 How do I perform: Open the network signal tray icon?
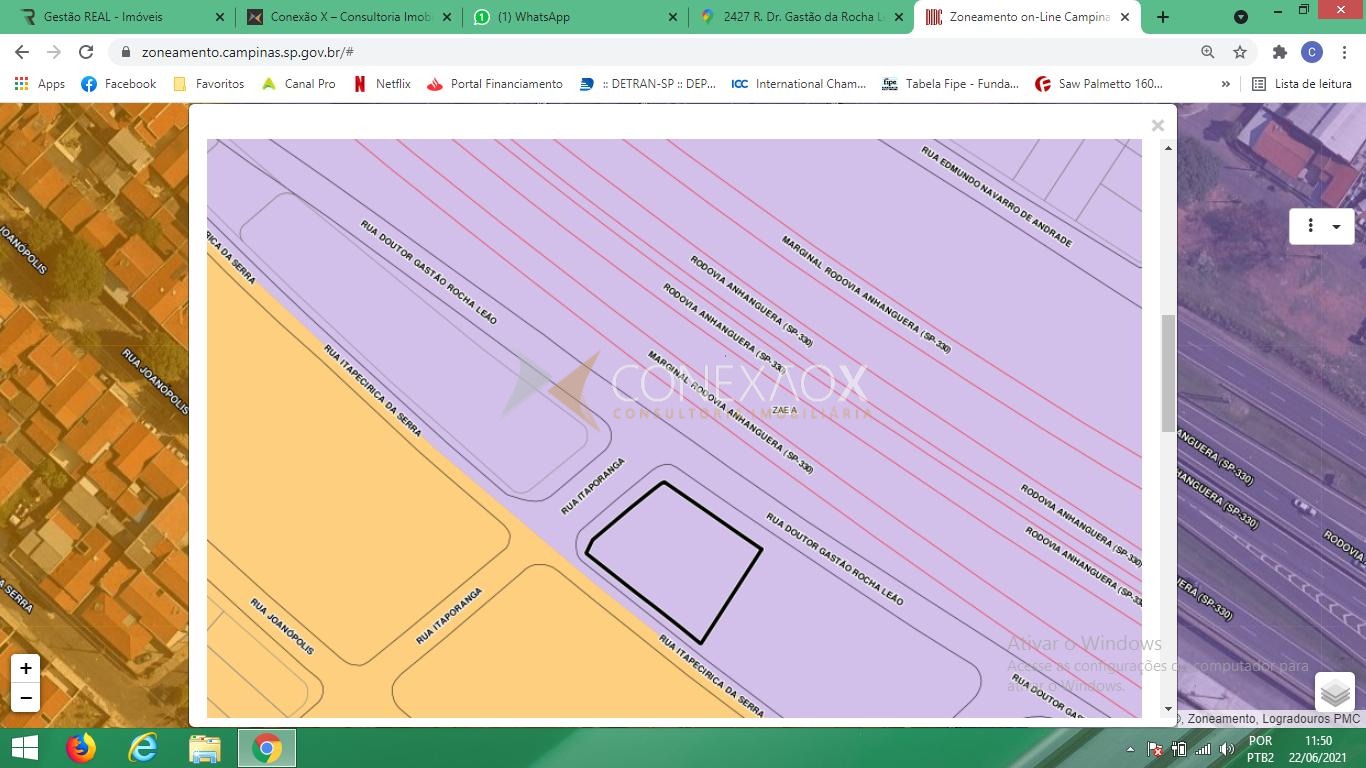coord(1203,749)
